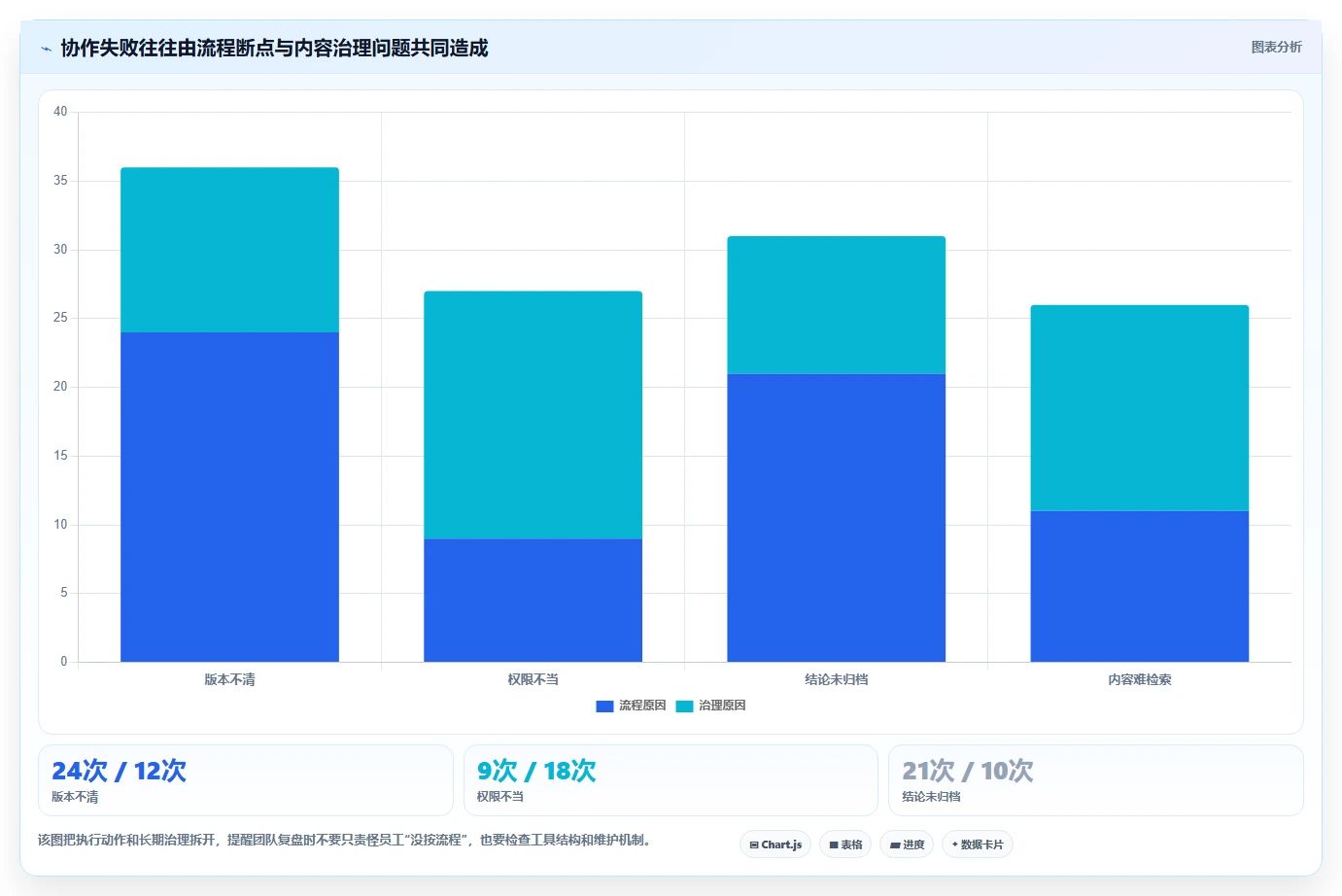
Task: Click the 权限不当 x-axis label
Action: point(533,679)
